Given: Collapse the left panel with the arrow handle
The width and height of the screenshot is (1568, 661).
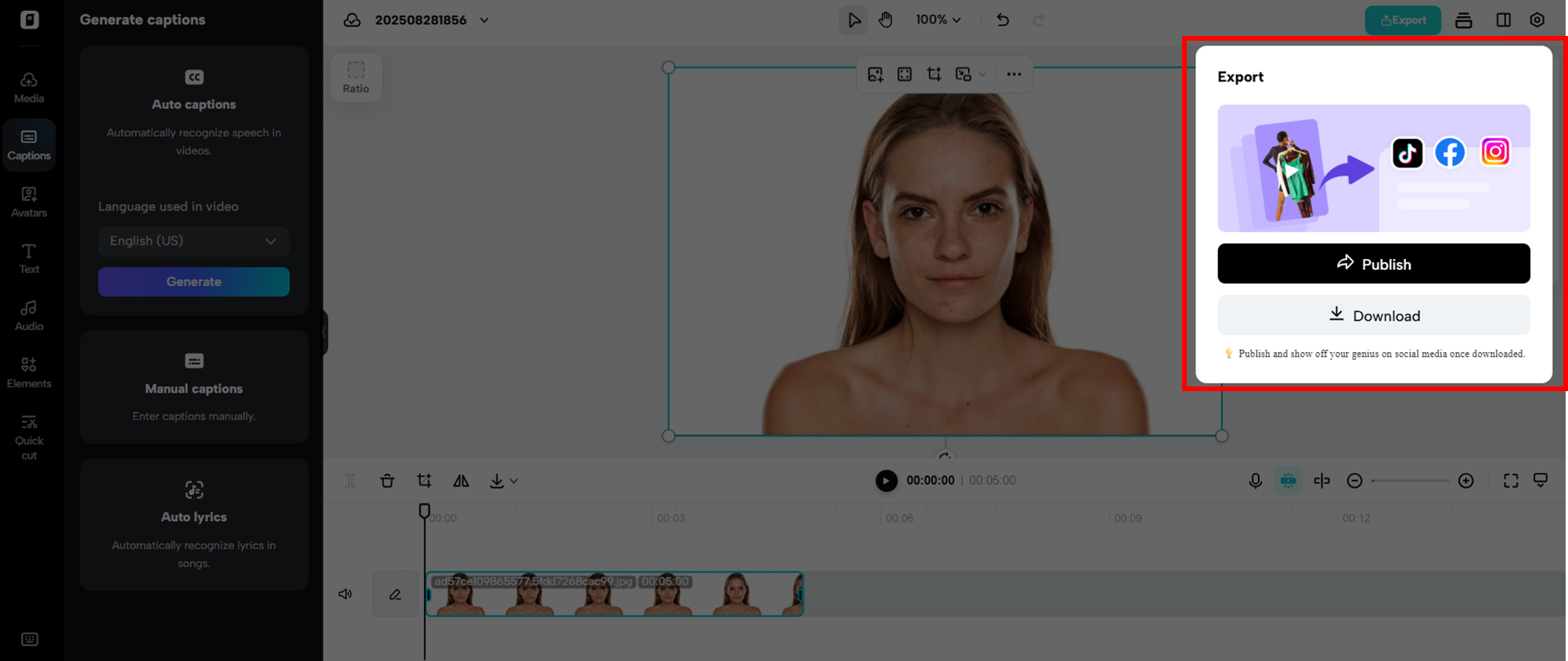Looking at the screenshot, I should click(x=324, y=332).
